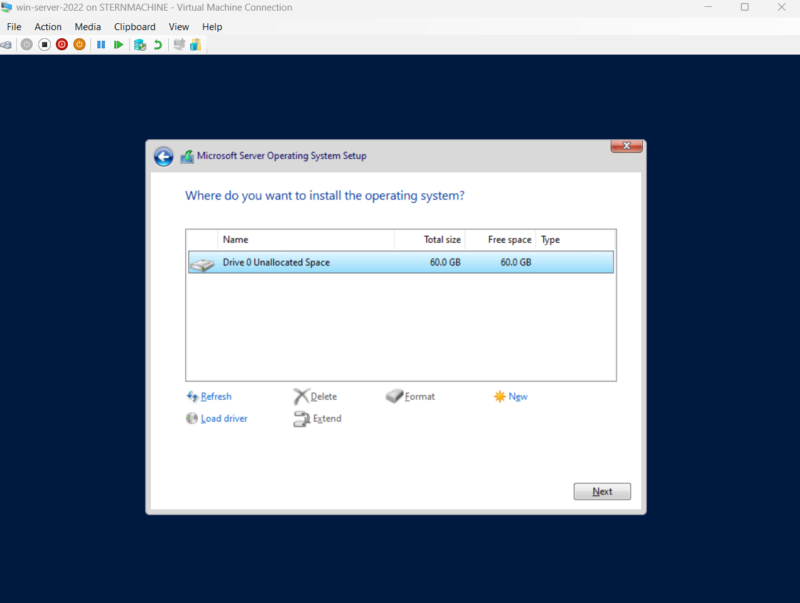Click the VM Connection title bar icon
Viewport: 800px width, 603px height.
[7, 7]
